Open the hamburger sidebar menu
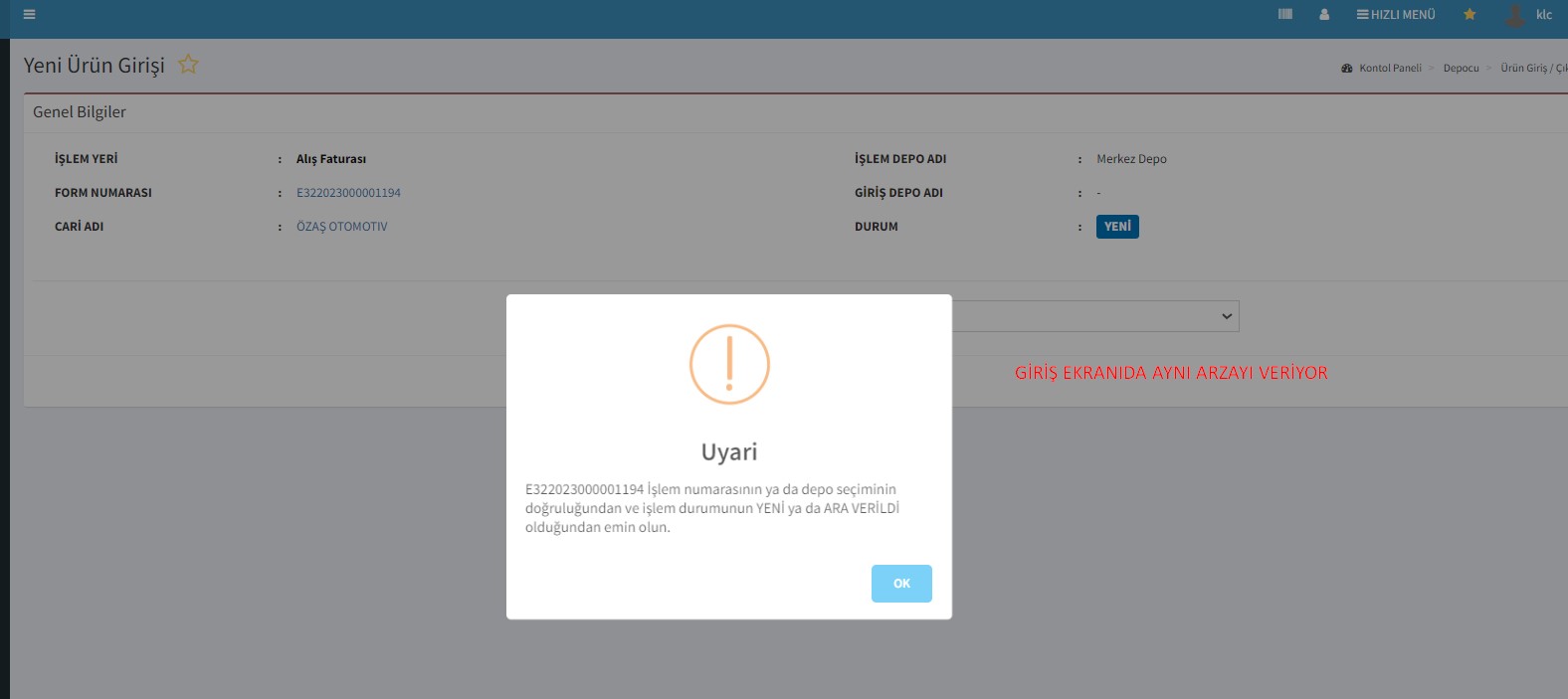1568x699 pixels. click(29, 15)
